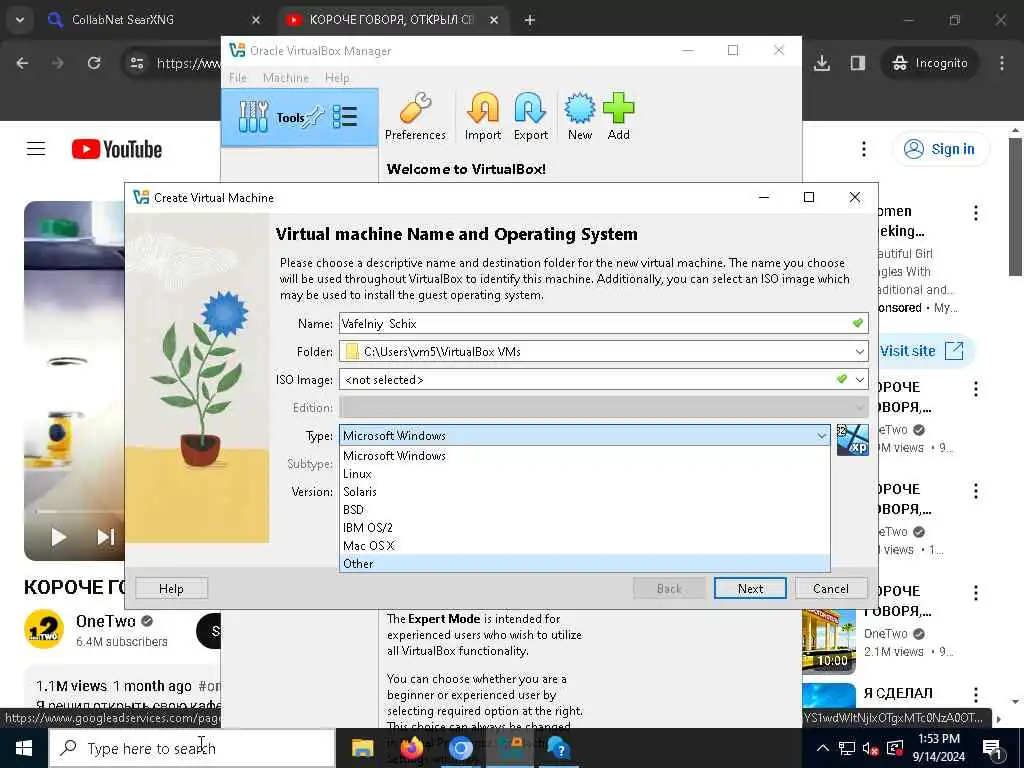Click the Next button in the wizard
Image resolution: width=1024 pixels, height=768 pixels.
pos(750,588)
